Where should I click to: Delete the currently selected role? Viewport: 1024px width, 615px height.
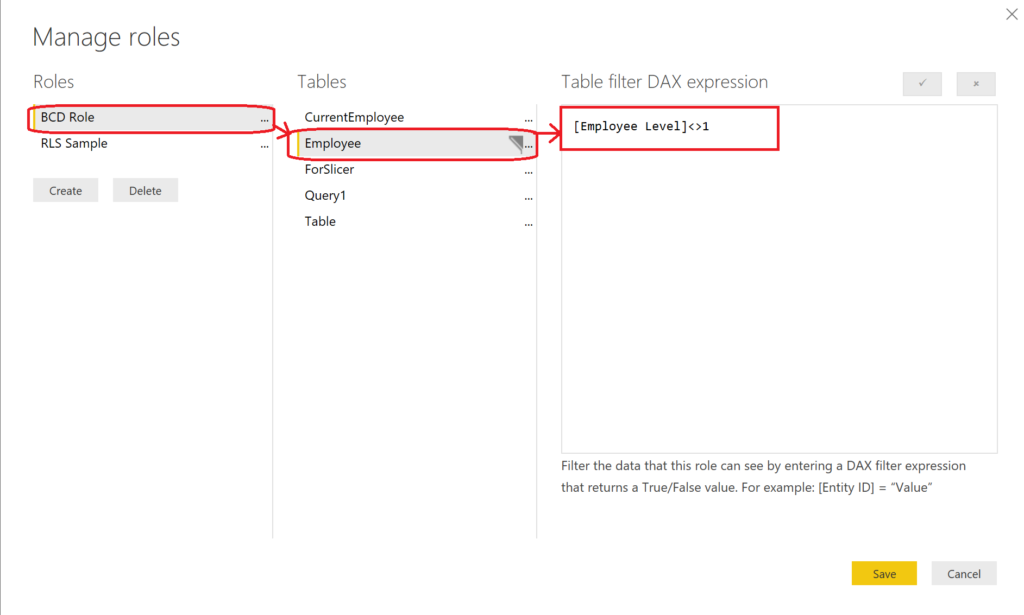(145, 189)
